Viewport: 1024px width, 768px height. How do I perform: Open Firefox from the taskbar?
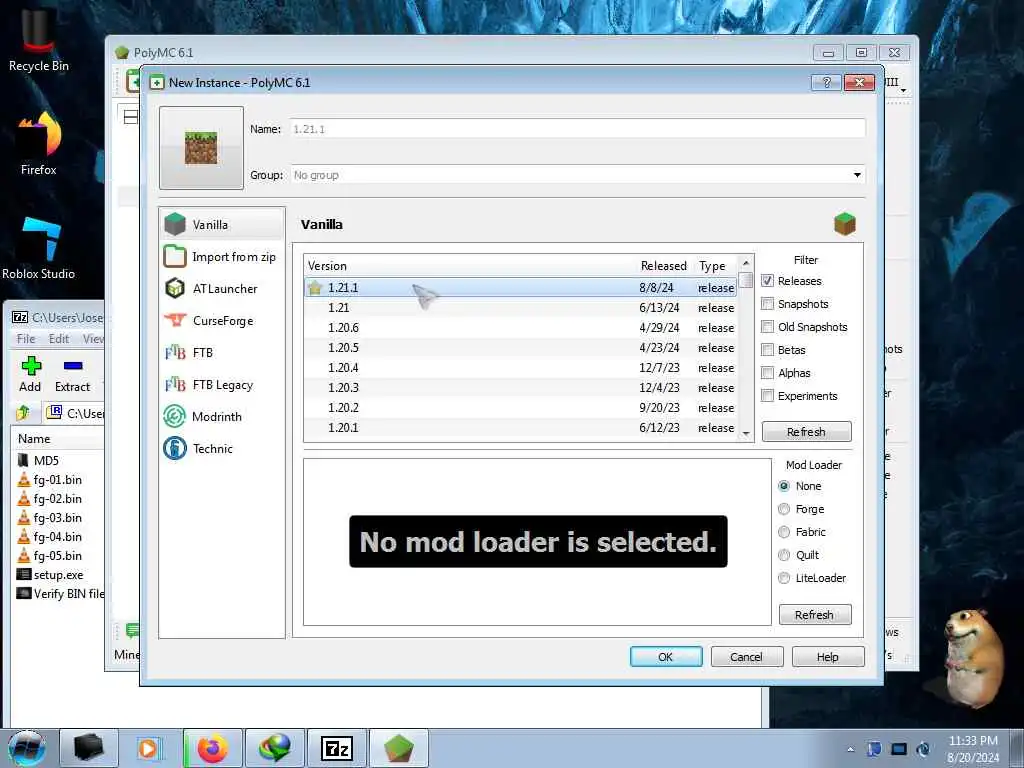[212, 748]
